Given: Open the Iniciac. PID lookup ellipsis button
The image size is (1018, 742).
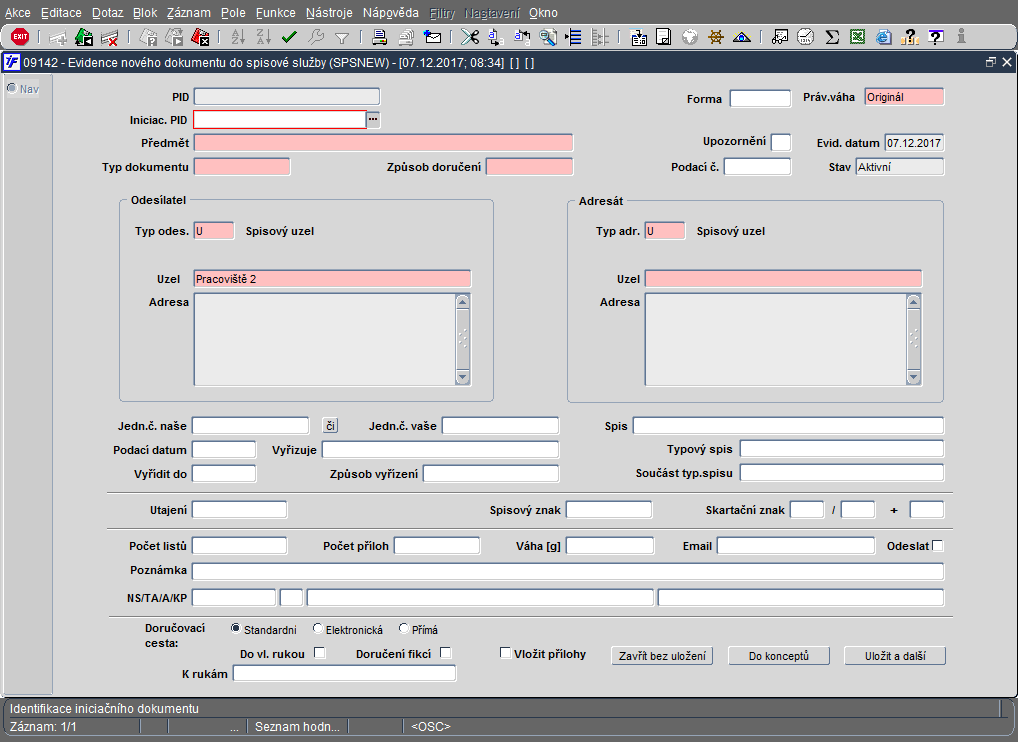Looking at the screenshot, I should (x=374, y=120).
